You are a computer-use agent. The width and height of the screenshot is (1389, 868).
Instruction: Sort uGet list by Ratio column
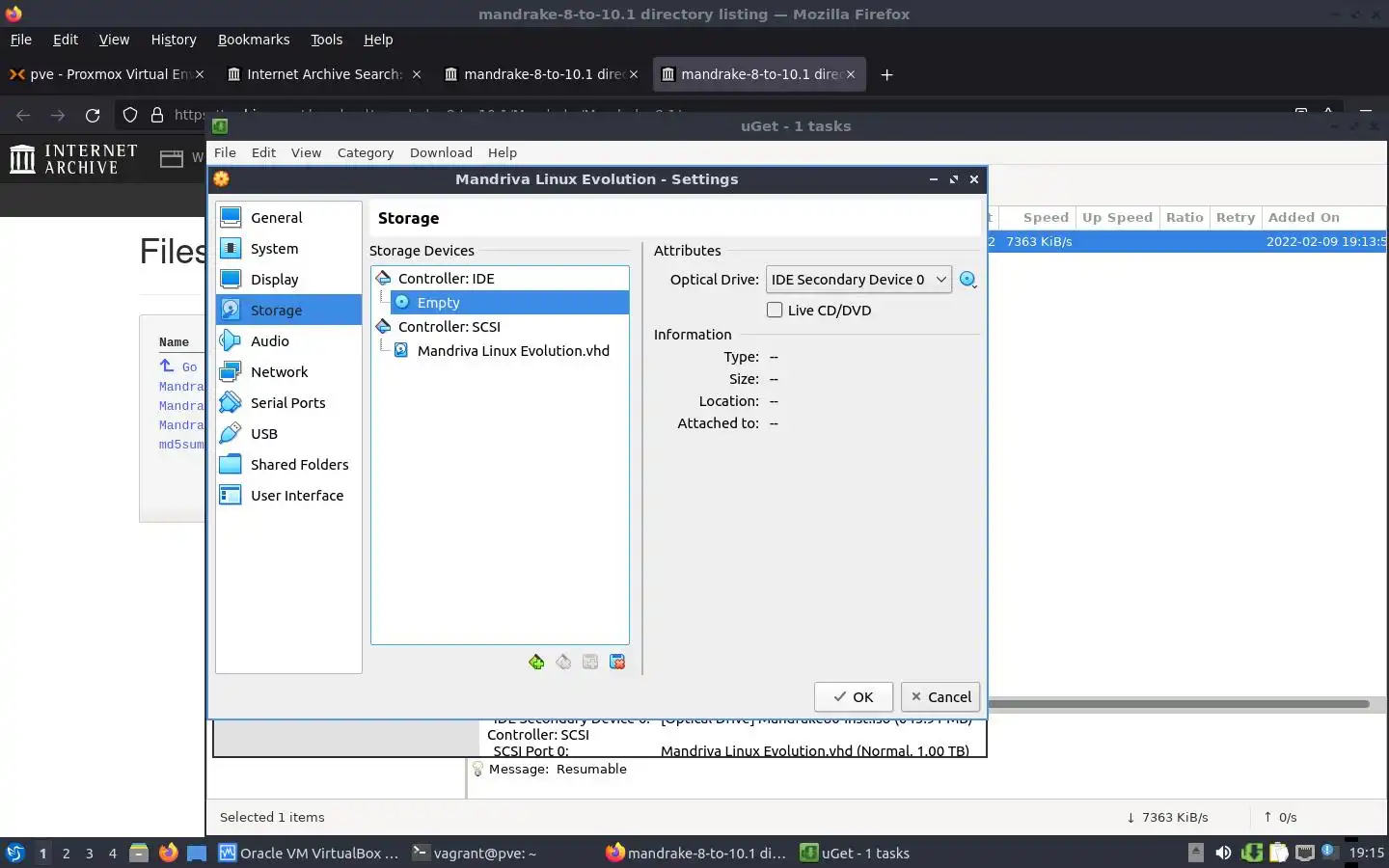pyautogui.click(x=1185, y=218)
